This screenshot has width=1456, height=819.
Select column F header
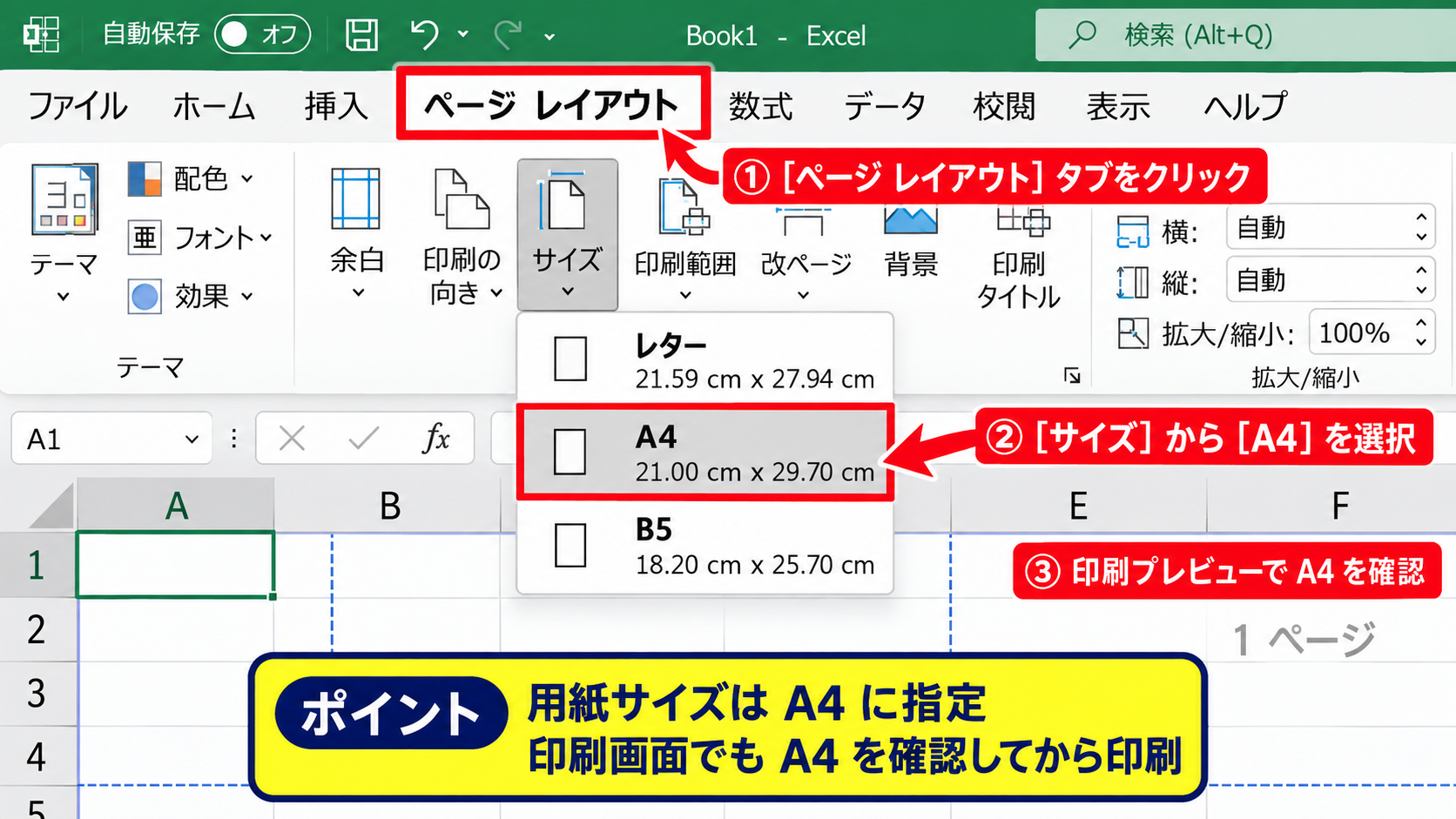(1339, 505)
